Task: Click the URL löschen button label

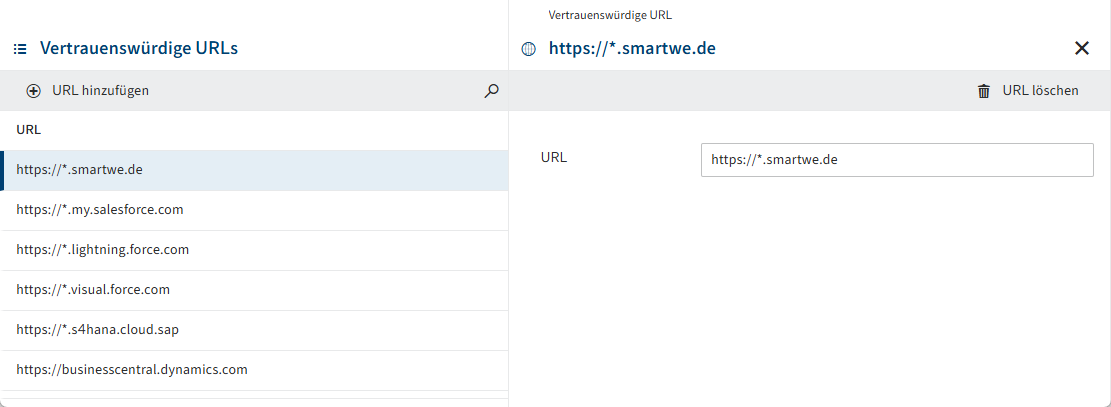Action: 1040,91
